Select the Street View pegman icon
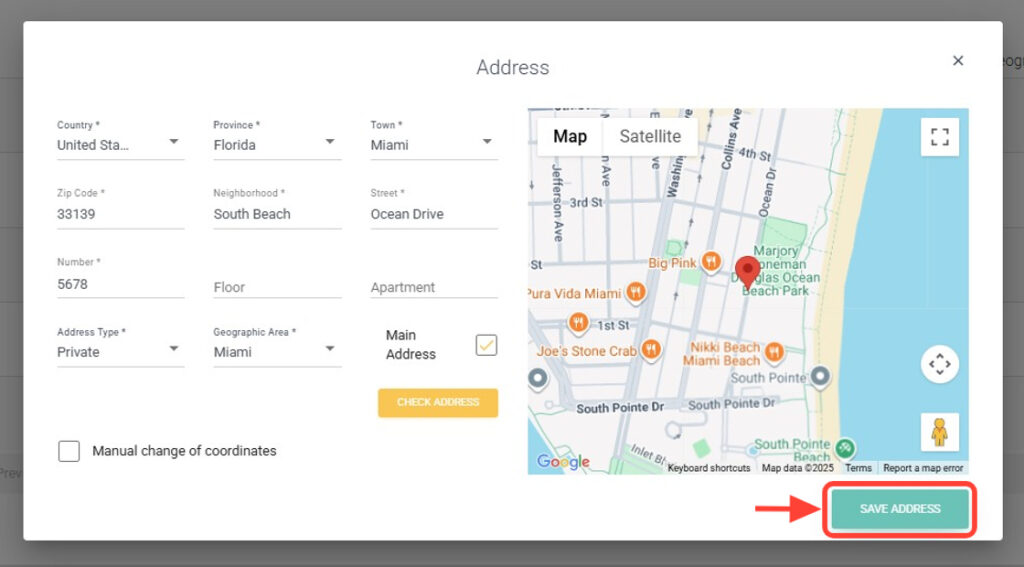The width and height of the screenshot is (1024, 567). (x=939, y=432)
